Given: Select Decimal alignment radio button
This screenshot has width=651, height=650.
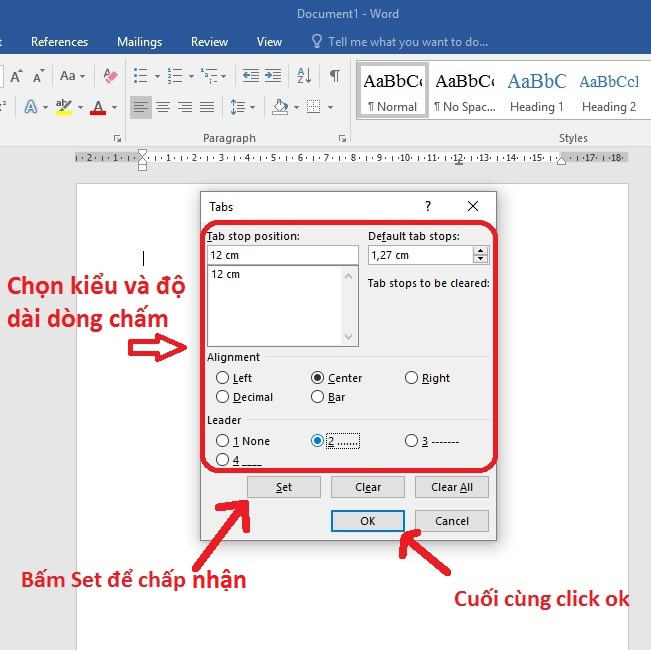Looking at the screenshot, I should click(x=223, y=397).
